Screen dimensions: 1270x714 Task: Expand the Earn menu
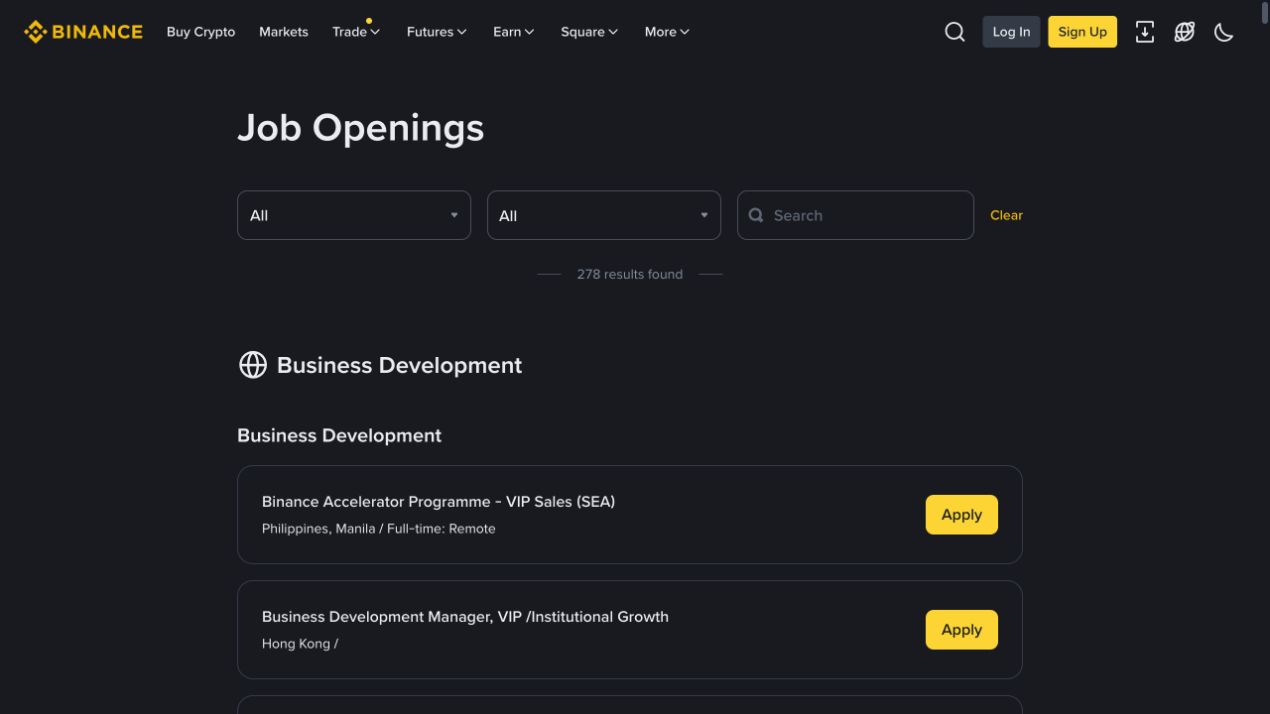514,32
